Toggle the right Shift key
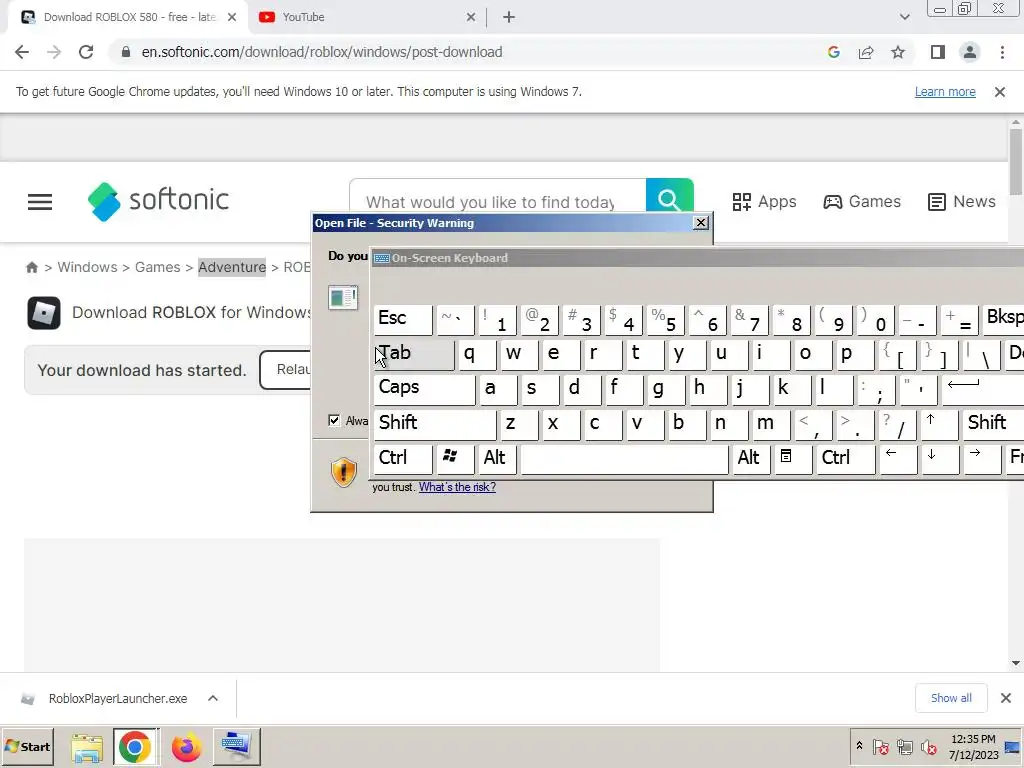Screen dimensions: 1024x768 [x=993, y=424]
